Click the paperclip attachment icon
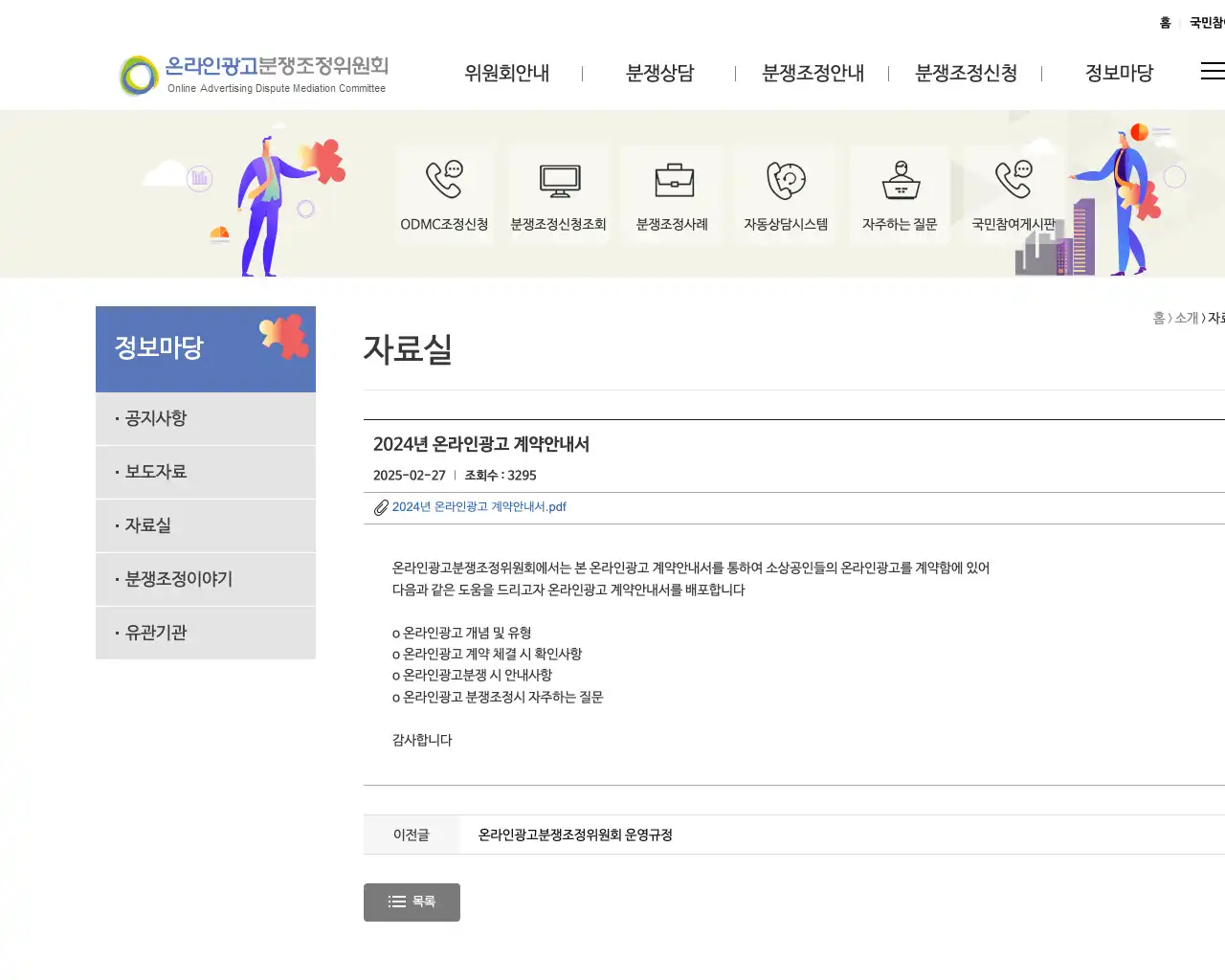 click(380, 507)
